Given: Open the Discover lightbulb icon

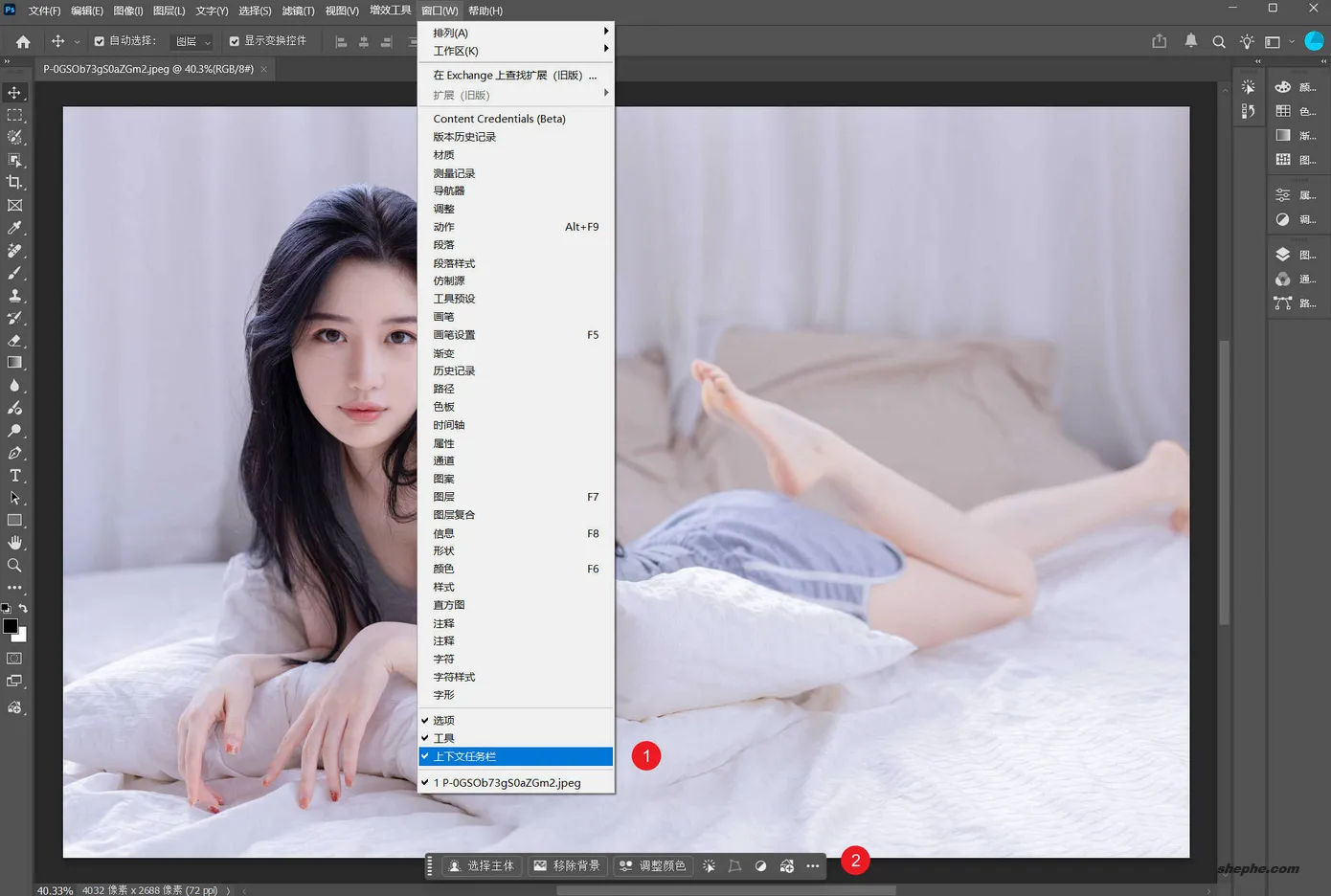Looking at the screenshot, I should click(x=1246, y=41).
